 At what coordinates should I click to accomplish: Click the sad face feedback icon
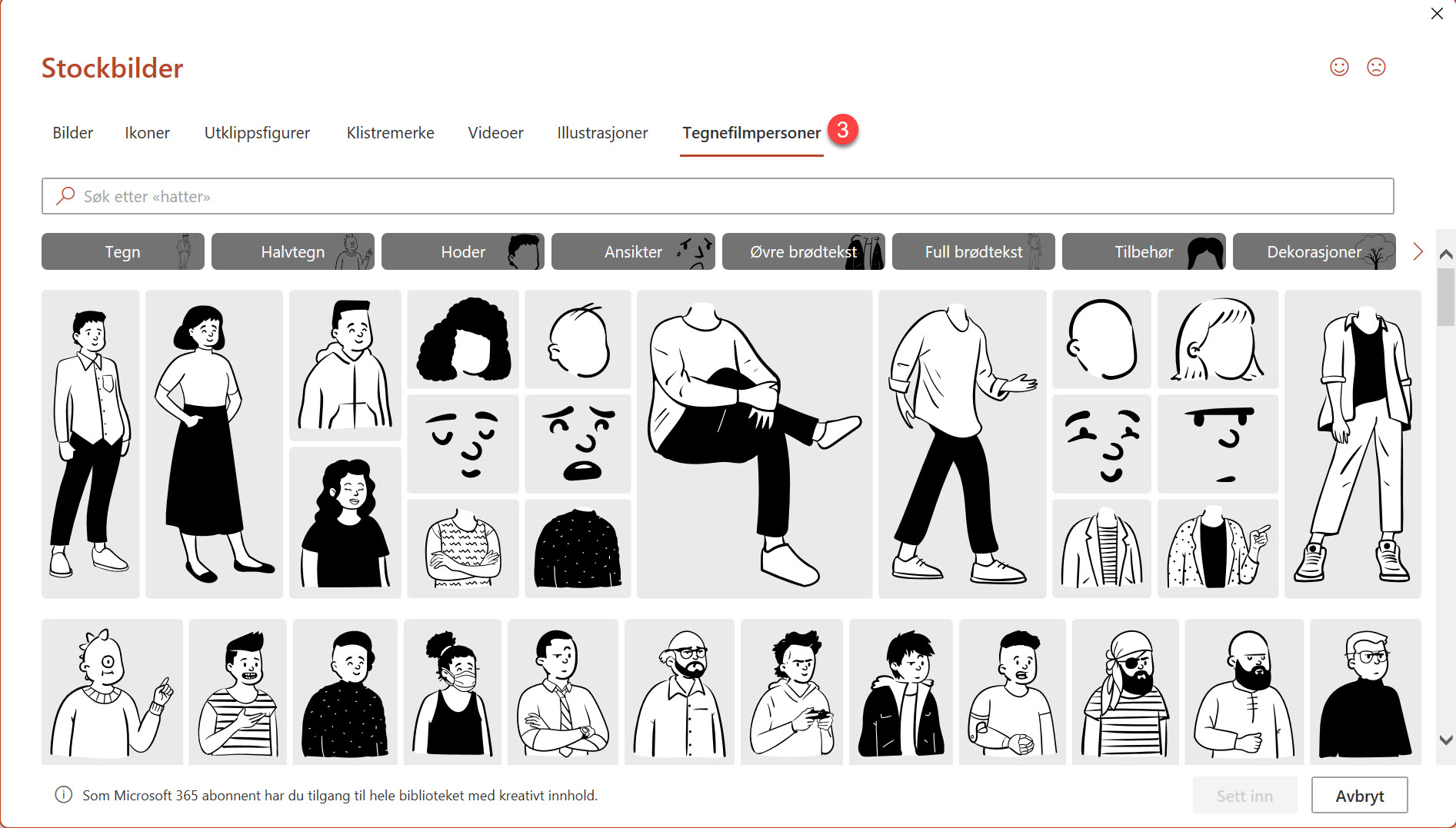(x=1376, y=67)
